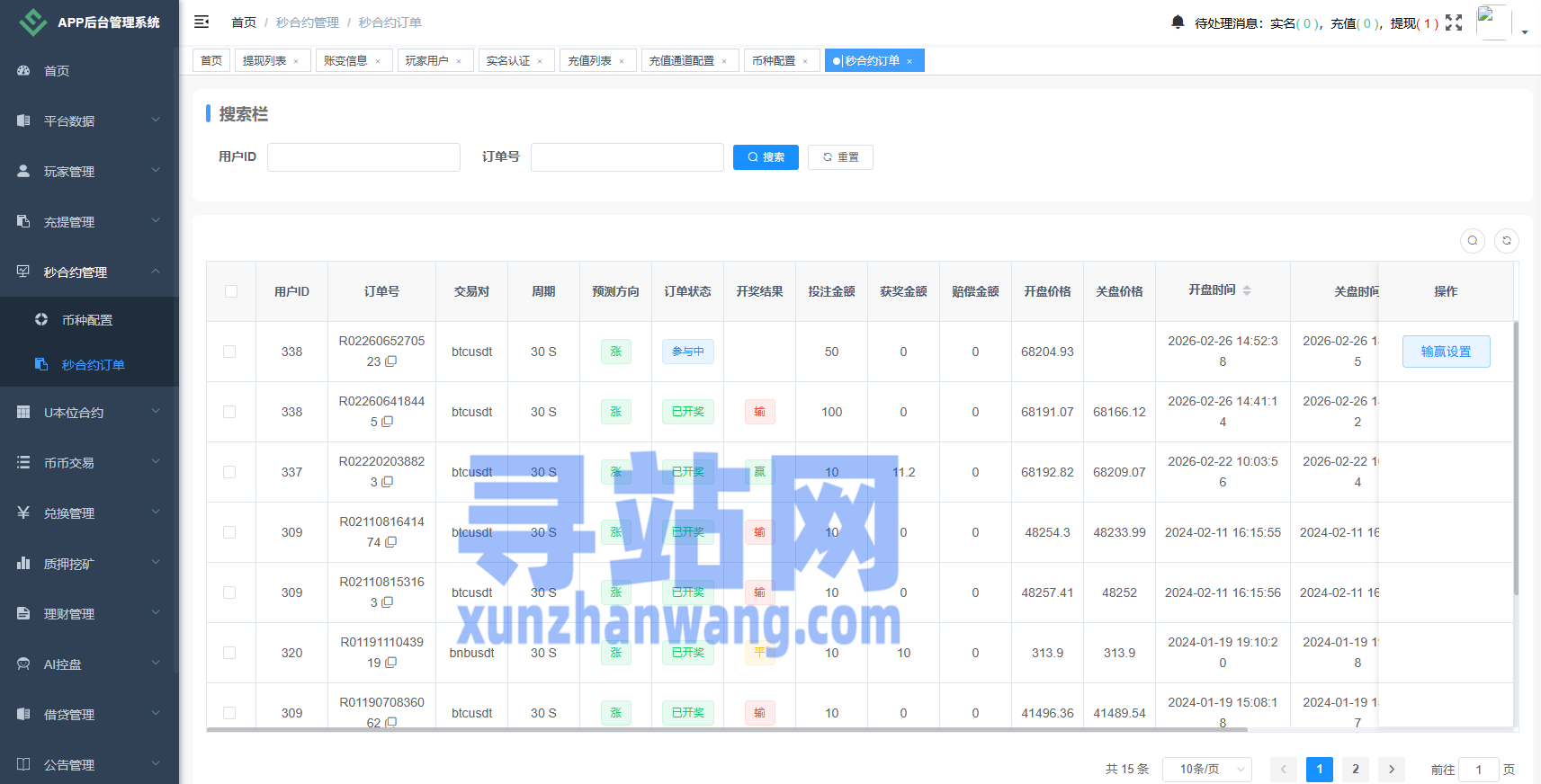Collapse the sidebar with the hamburger icon
Image resolution: width=1541 pixels, height=784 pixels.
202,22
